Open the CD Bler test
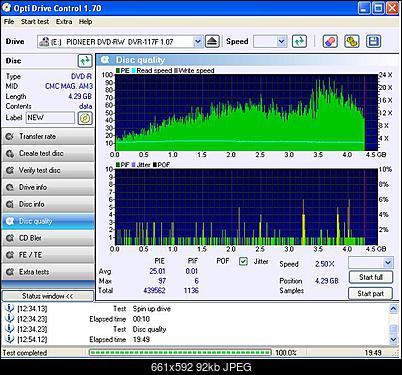This screenshot has width=402, height=375. pos(48,238)
